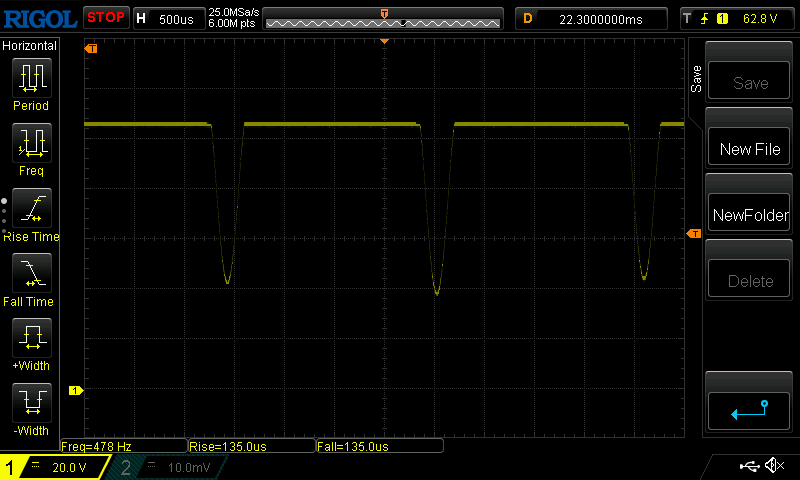Screen dimensions: 800x480
Task: Select the channel 2 tab at 10.0mV
Action: 167,467
